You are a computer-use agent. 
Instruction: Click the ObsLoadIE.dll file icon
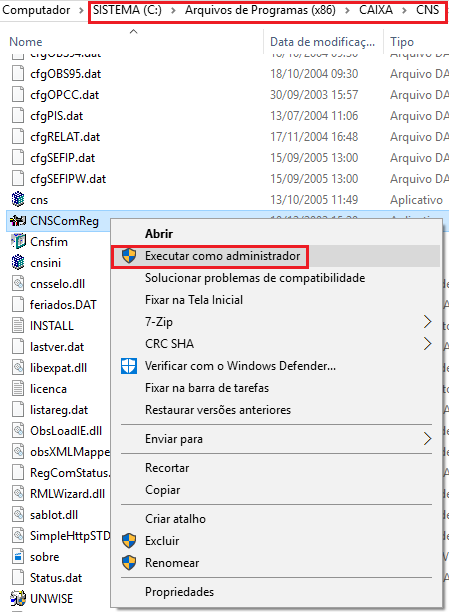point(18,431)
